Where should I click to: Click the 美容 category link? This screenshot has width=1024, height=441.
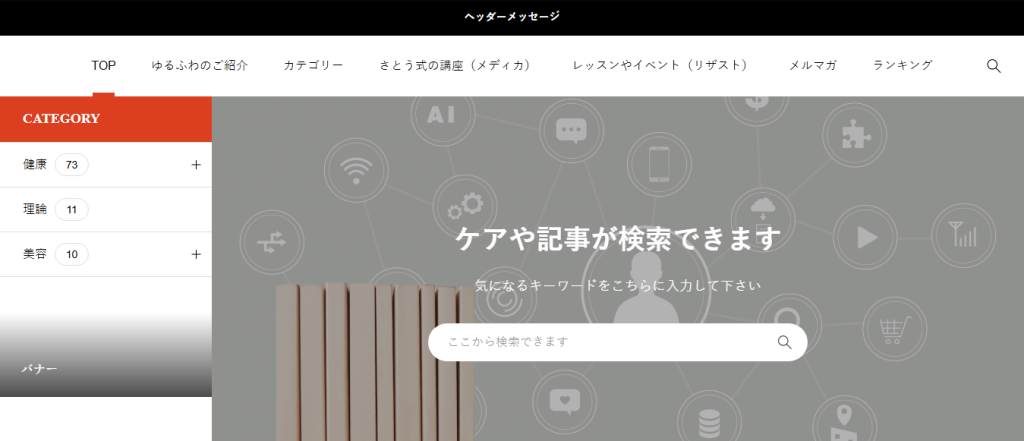pyautogui.click(x=35, y=255)
